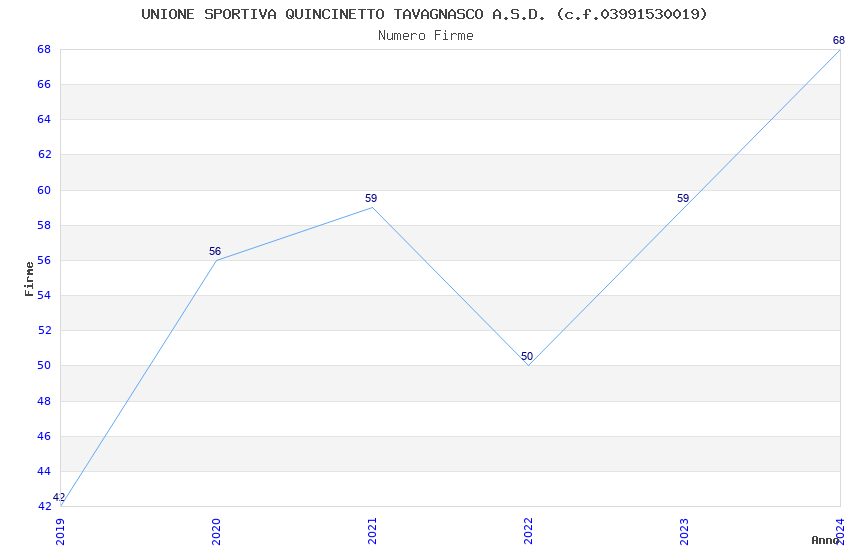Select the 2021 year label on x-axis
850x550 pixels.
(x=372, y=532)
